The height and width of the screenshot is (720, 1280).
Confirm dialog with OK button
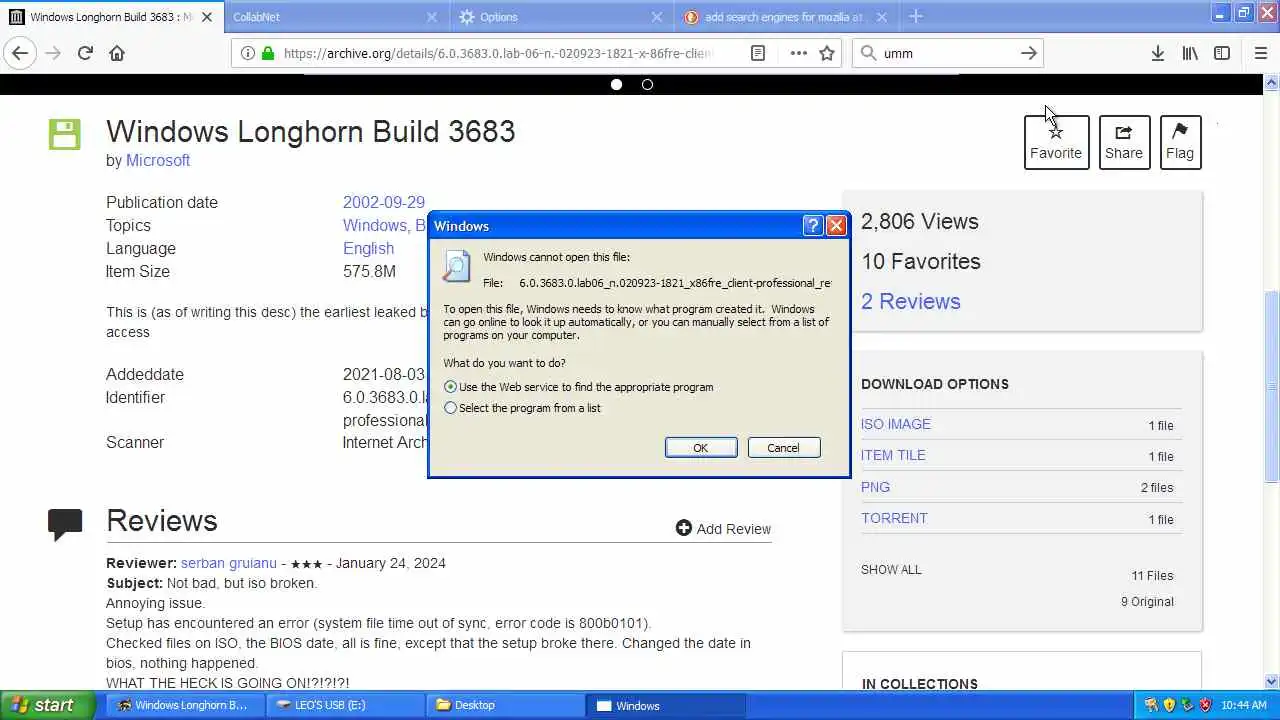[x=701, y=448]
